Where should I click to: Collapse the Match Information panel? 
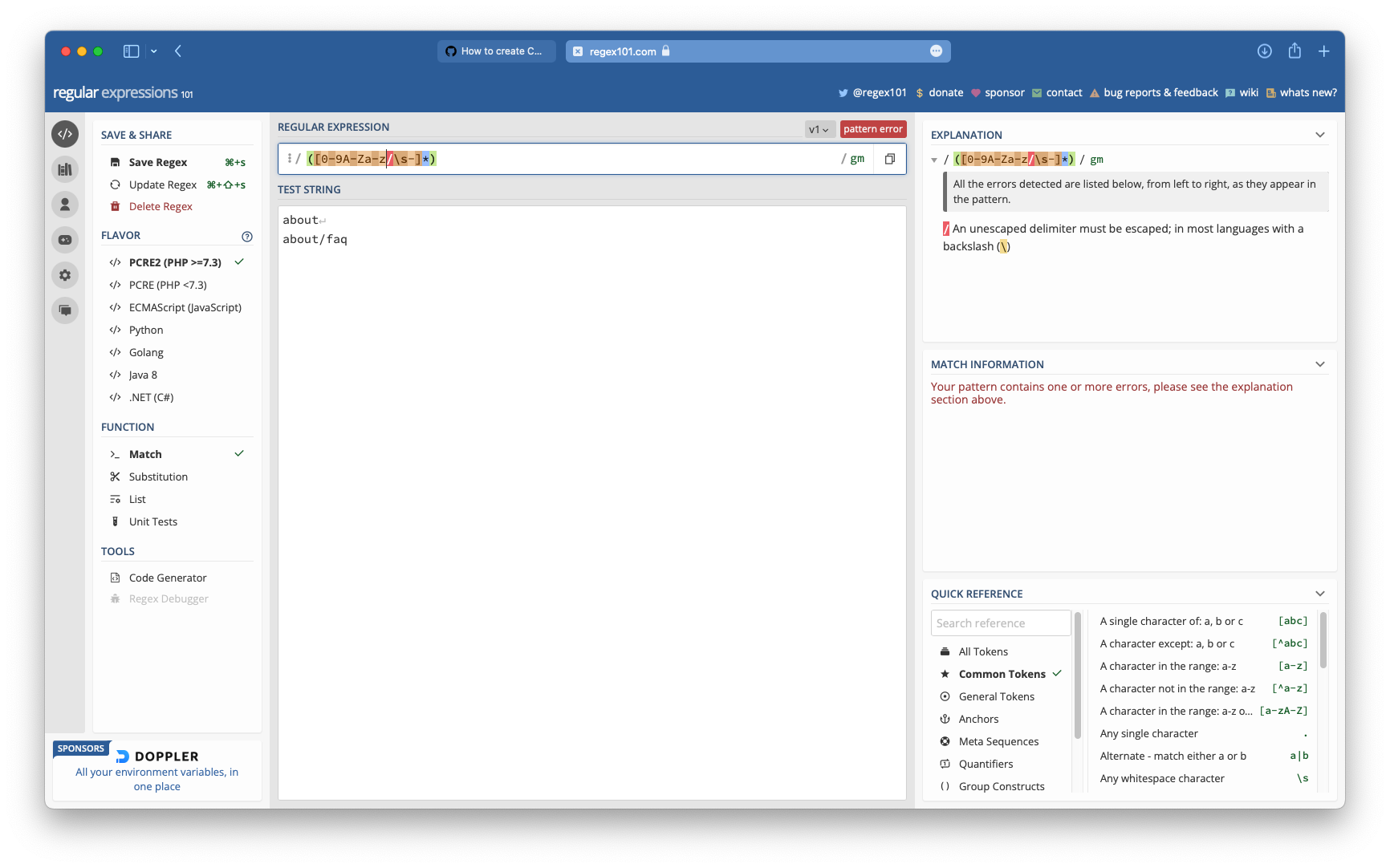tap(1320, 364)
